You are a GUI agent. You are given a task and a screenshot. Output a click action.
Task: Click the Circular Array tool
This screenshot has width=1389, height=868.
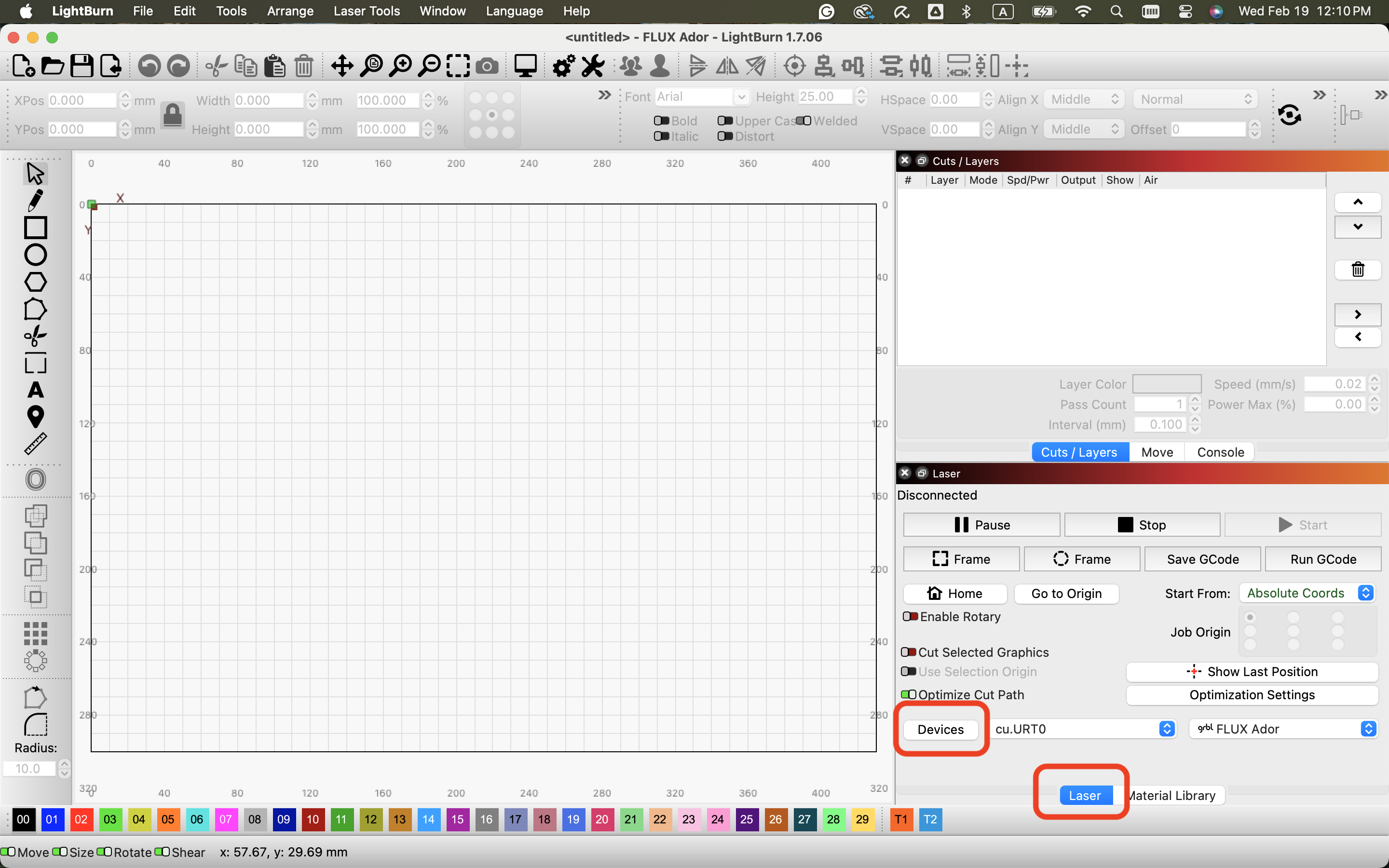coord(36,661)
